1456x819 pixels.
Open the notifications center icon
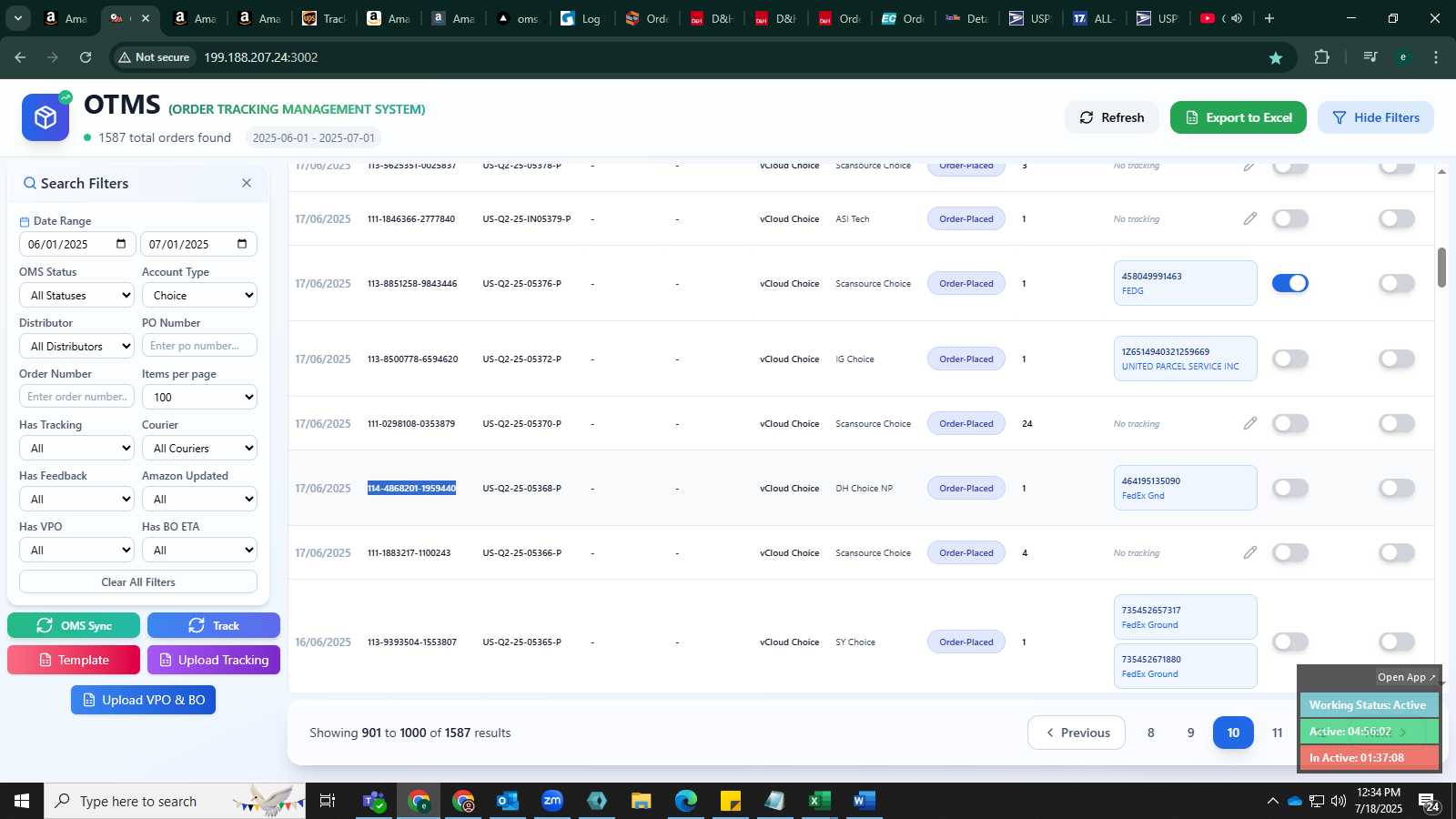pos(1428,802)
